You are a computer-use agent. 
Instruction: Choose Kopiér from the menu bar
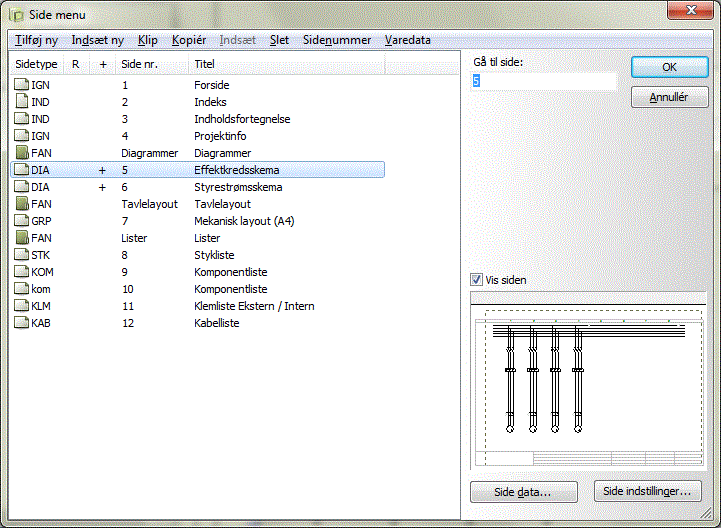click(x=189, y=40)
